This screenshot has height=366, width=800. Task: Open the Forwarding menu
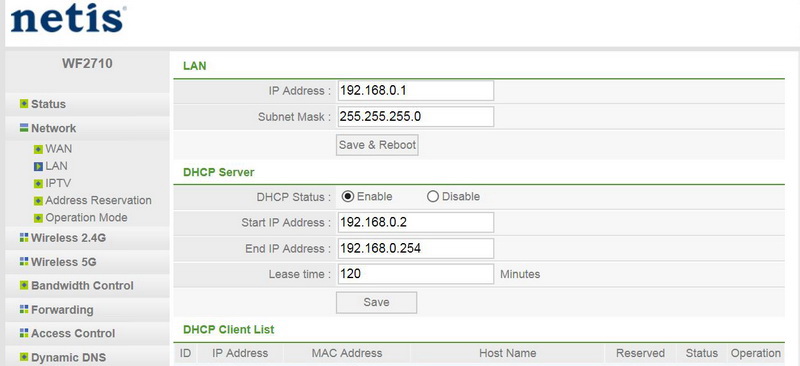click(x=62, y=310)
